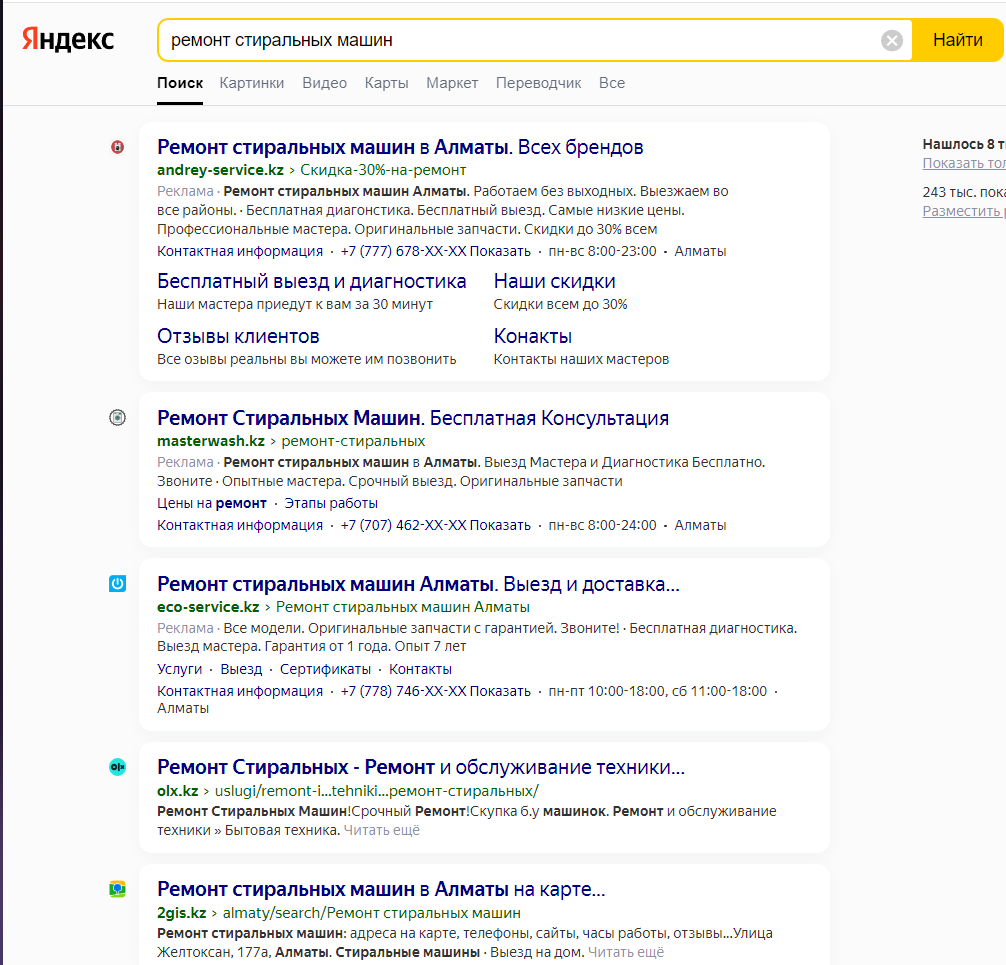Go to the Карты tab

(386, 83)
